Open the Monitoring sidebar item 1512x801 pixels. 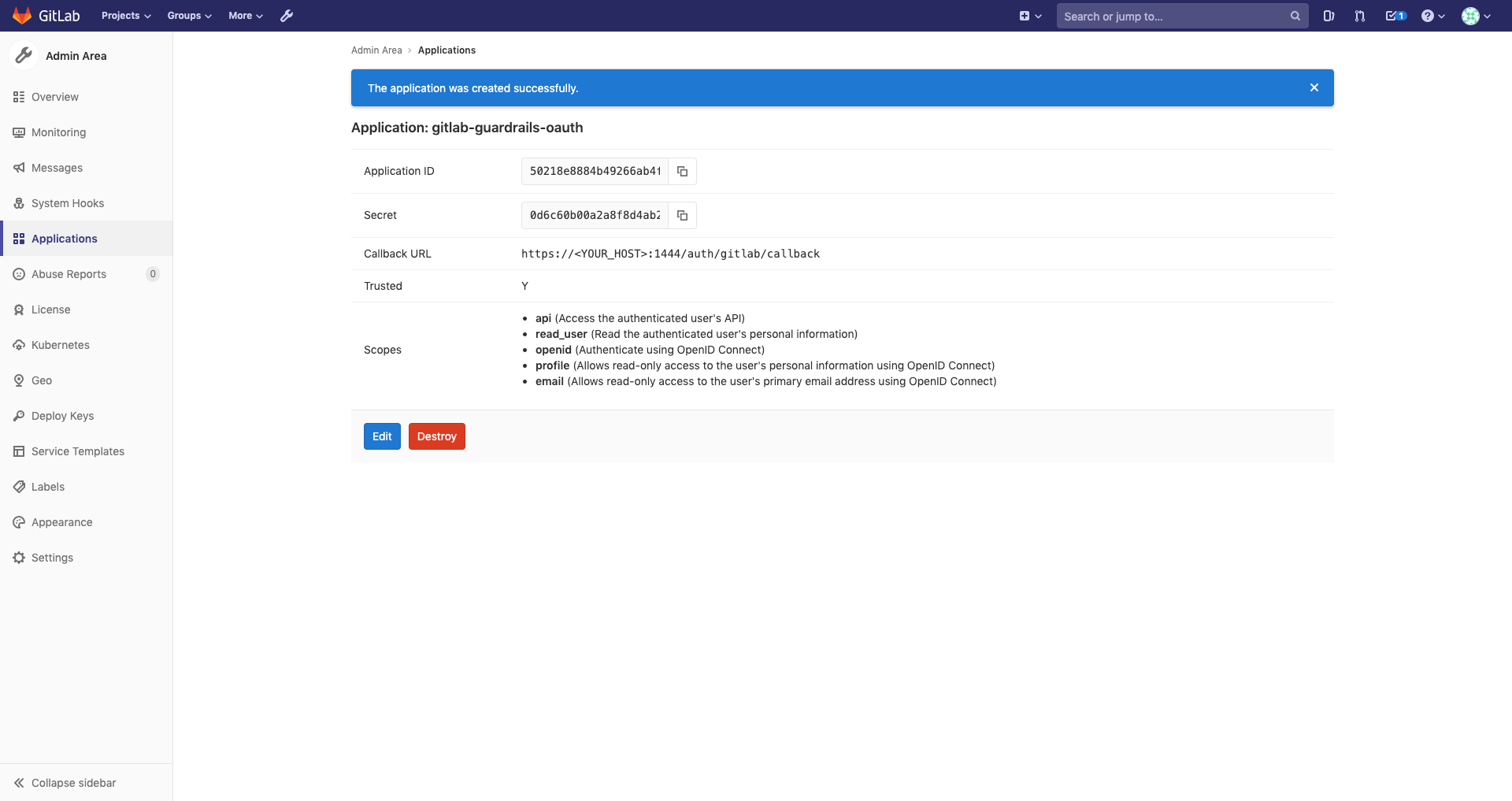87,132
